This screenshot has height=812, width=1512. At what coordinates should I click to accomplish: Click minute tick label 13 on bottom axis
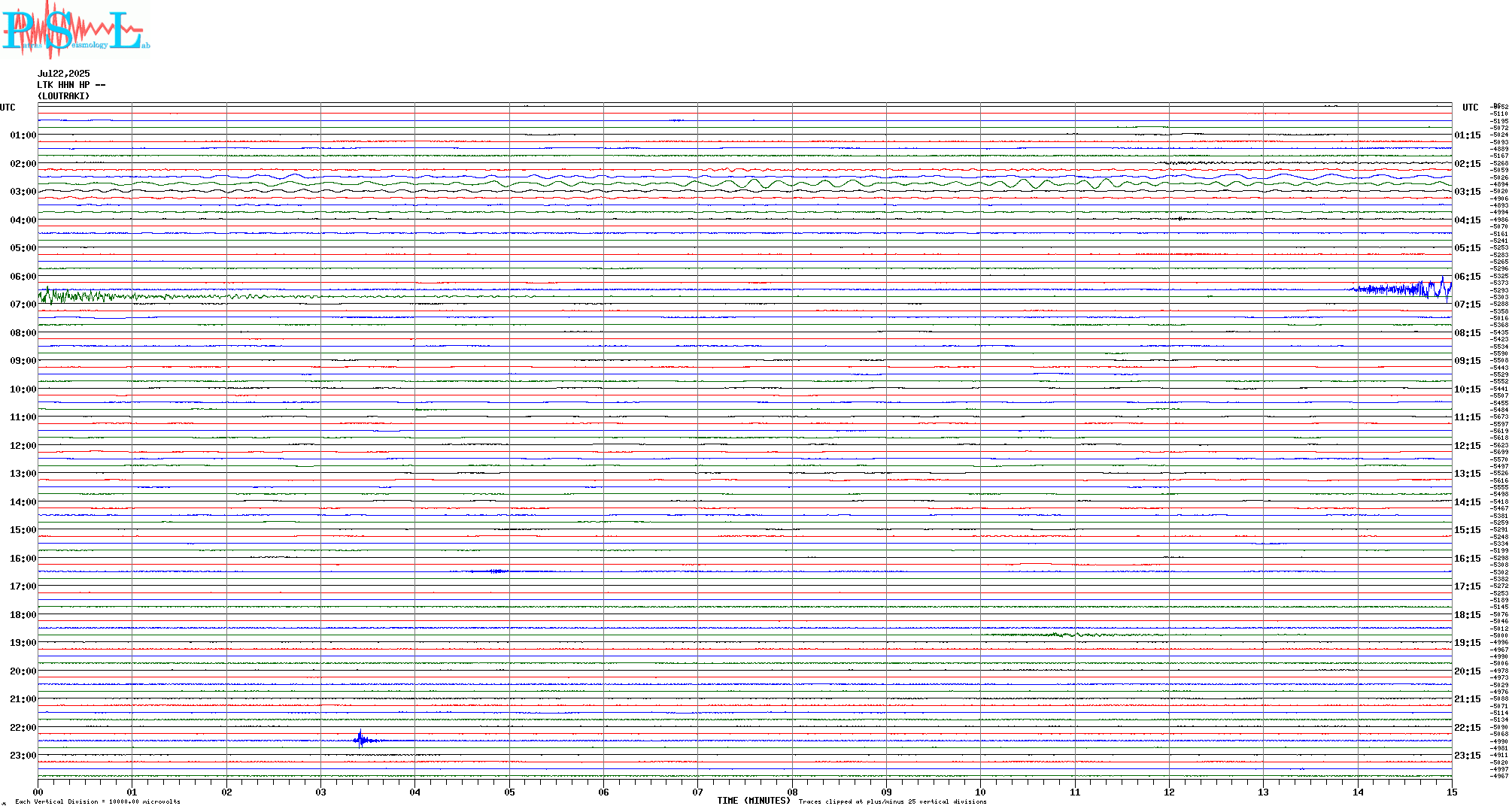tap(1264, 792)
